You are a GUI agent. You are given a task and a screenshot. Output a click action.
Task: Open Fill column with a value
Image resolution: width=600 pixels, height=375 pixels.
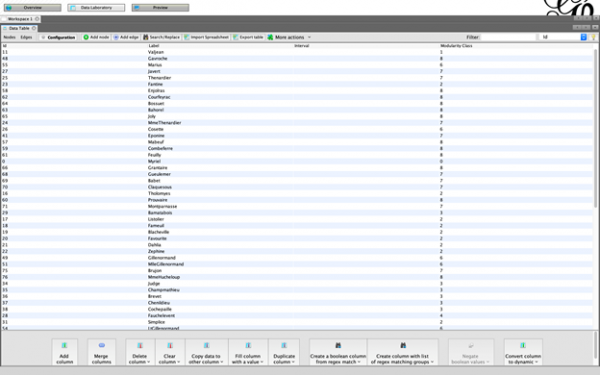pyautogui.click(x=248, y=352)
